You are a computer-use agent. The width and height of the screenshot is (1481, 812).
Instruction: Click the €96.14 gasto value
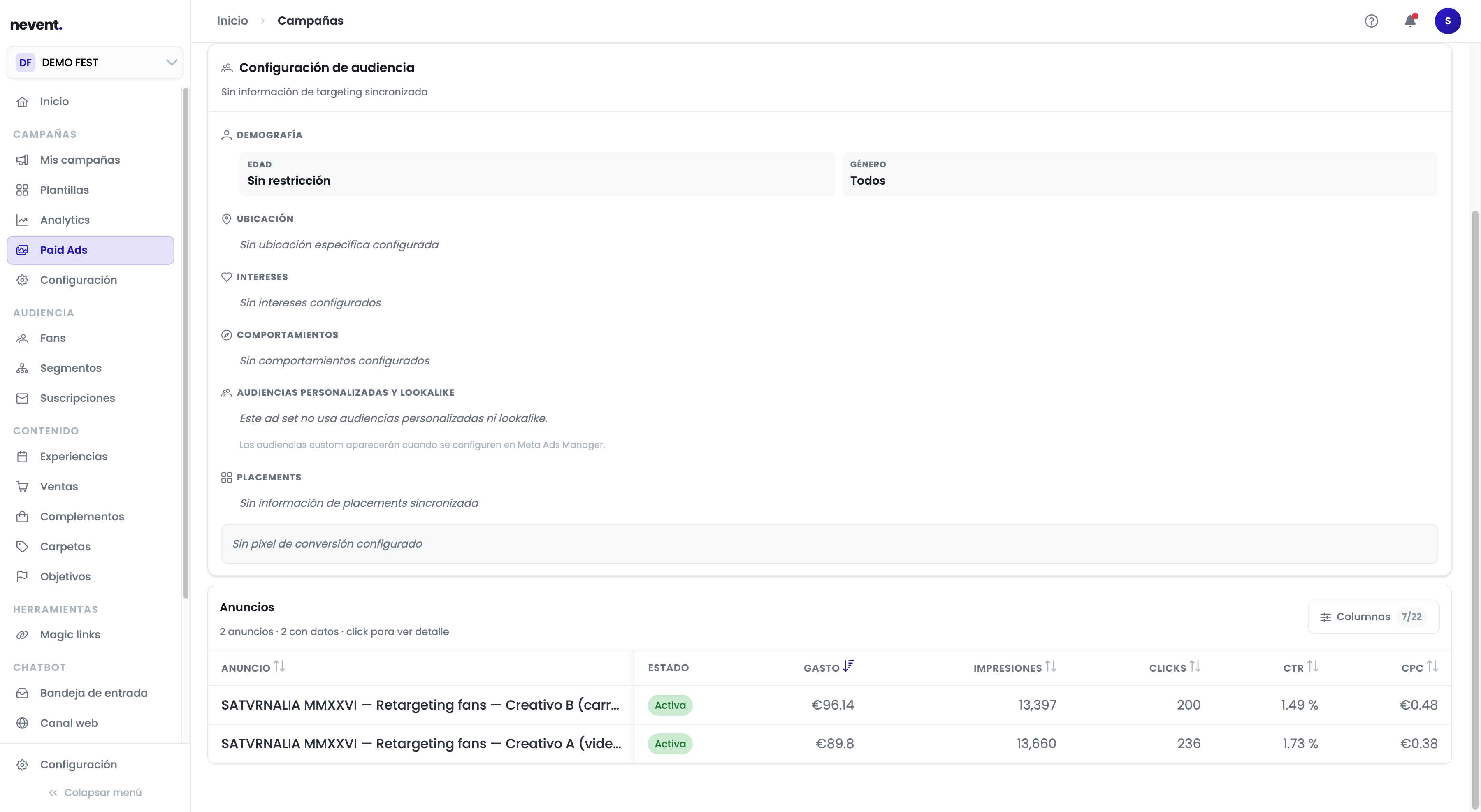click(833, 705)
